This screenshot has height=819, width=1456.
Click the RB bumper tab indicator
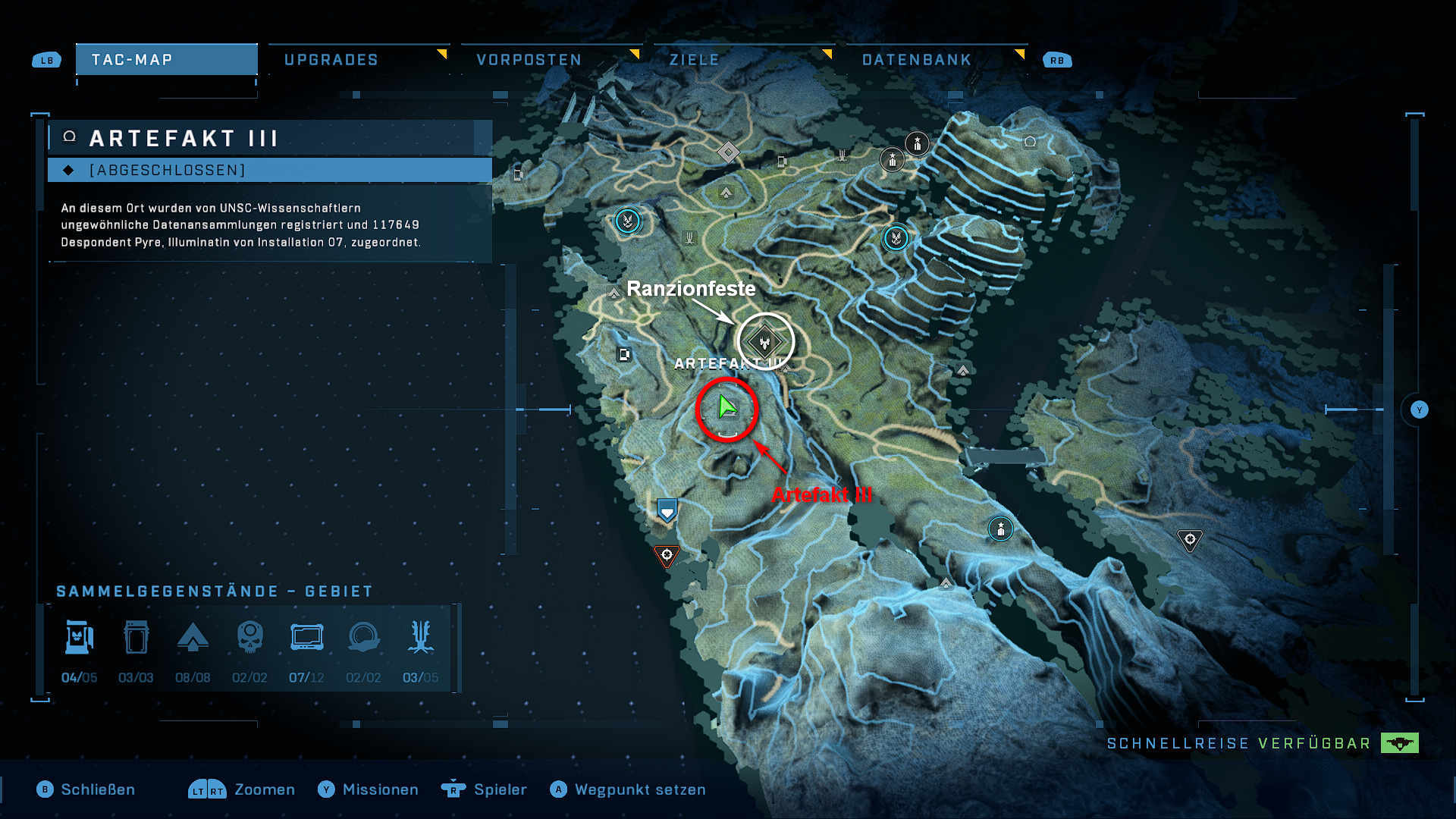(1057, 60)
